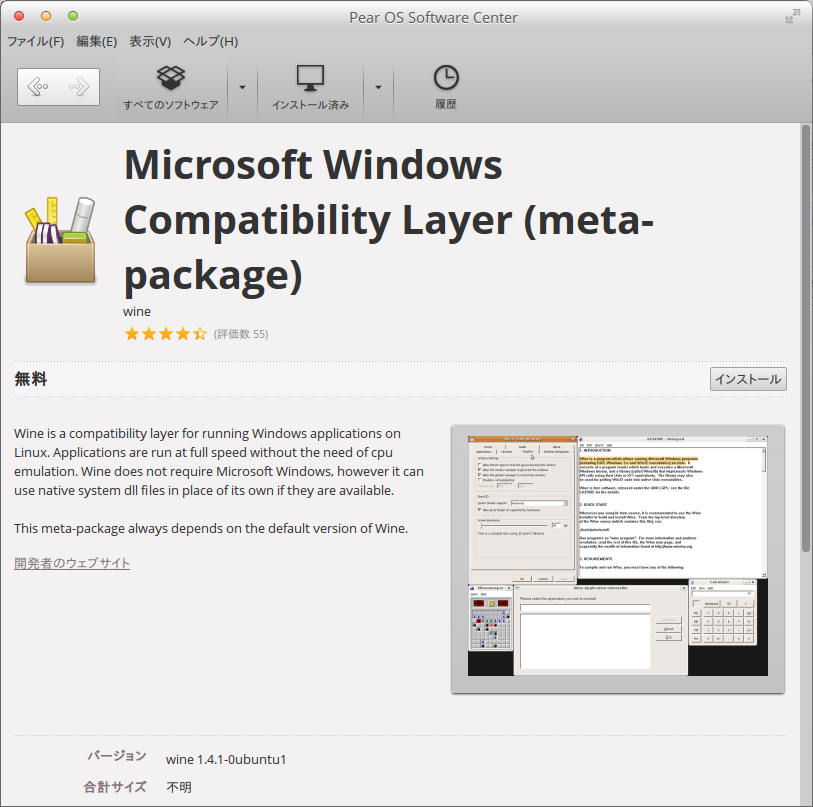Open the 開発者のウェブサイト link
Screen dimensions: 813x807
tap(72, 563)
